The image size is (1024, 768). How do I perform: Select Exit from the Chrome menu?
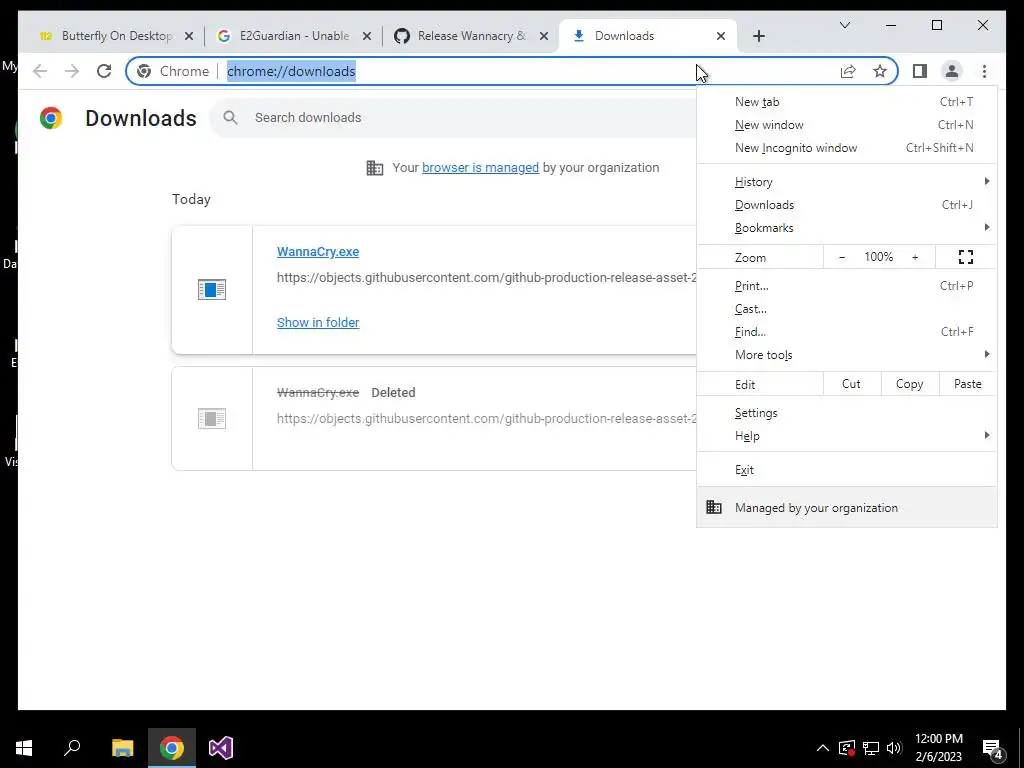click(846, 470)
